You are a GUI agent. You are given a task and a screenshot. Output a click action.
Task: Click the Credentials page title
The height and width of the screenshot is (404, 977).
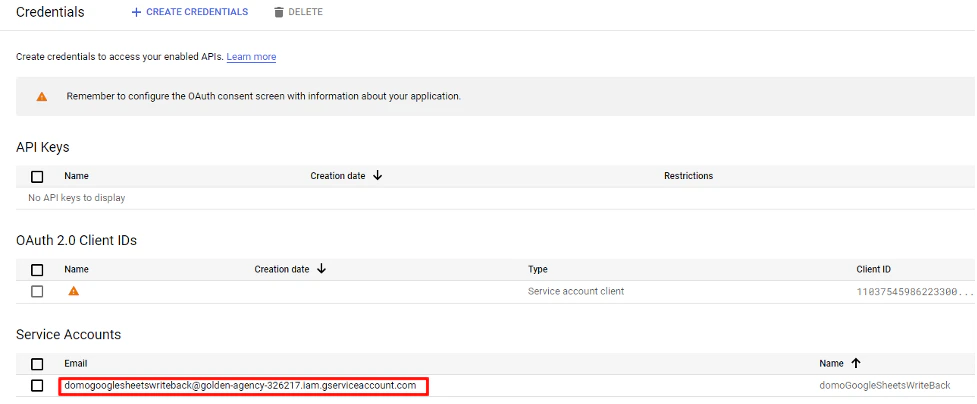pyautogui.click(x=50, y=12)
